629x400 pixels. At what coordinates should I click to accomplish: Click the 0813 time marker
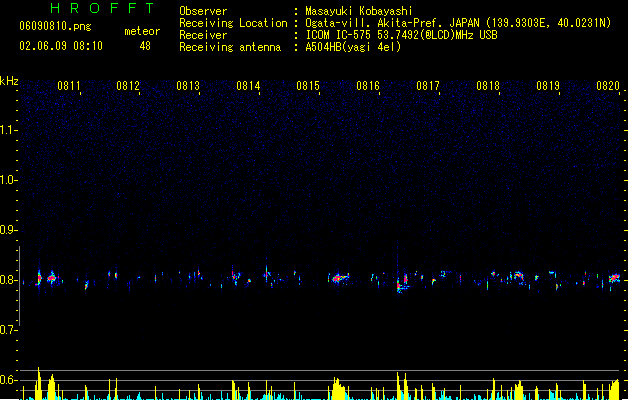tap(188, 86)
